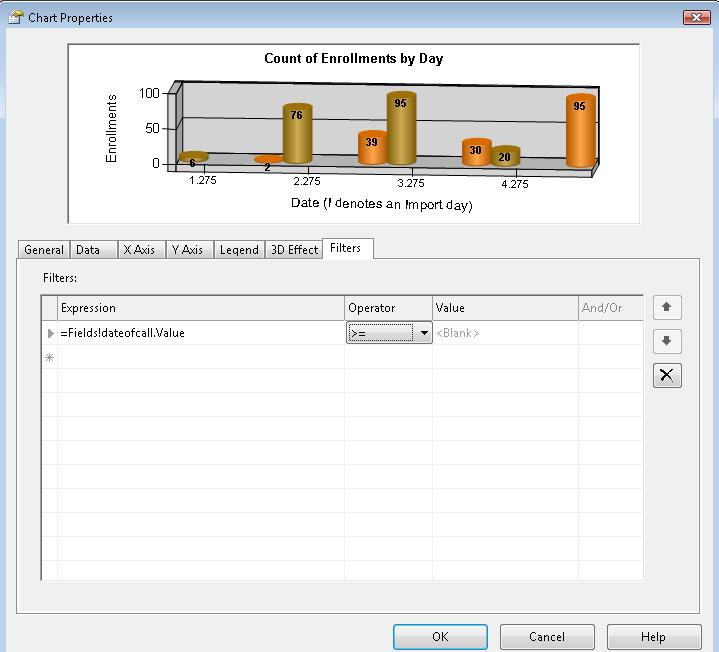Viewport: 719px width, 652px height.
Task: Open the Data tab
Action: (x=88, y=250)
